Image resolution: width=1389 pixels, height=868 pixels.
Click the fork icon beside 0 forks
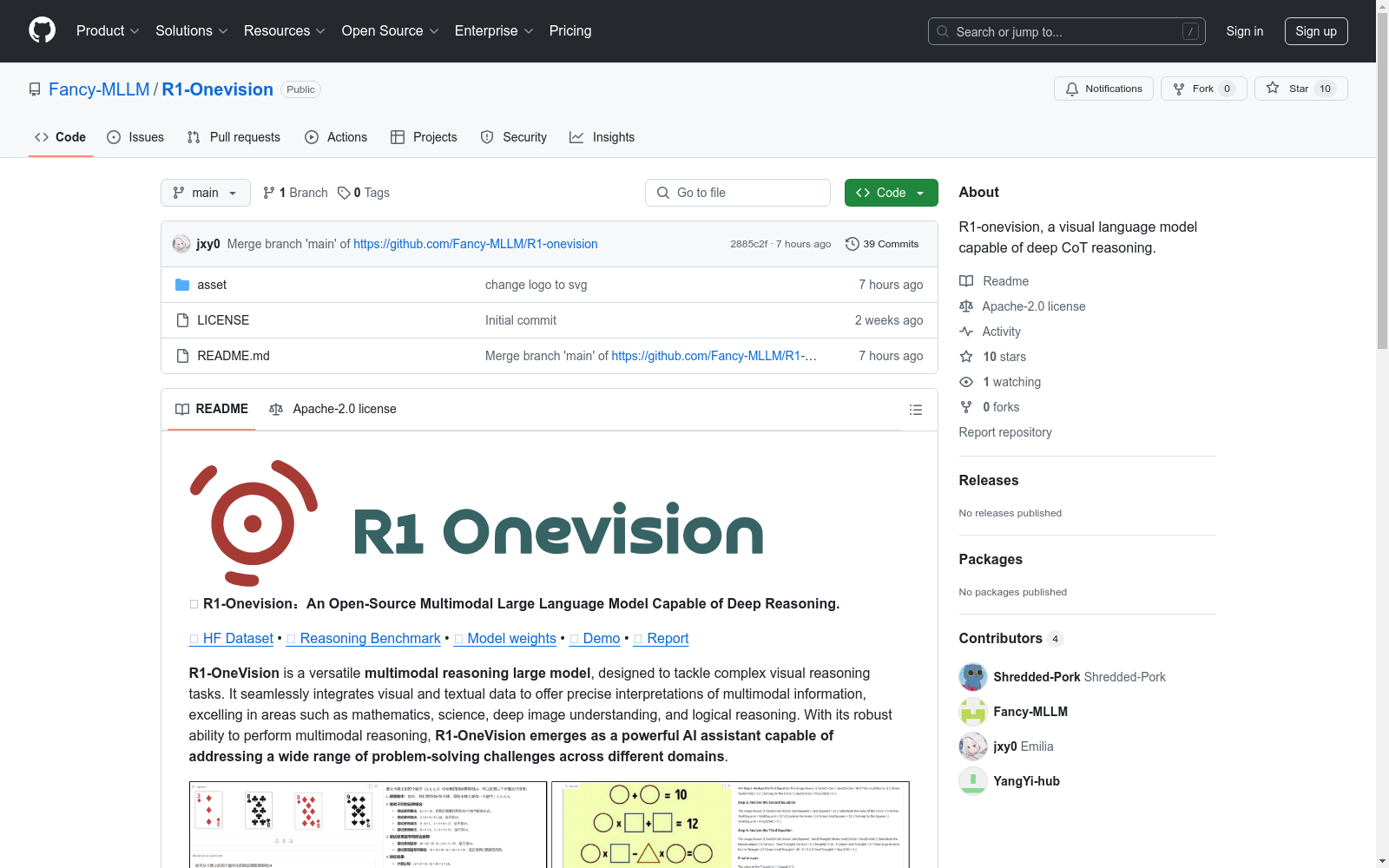(966, 407)
